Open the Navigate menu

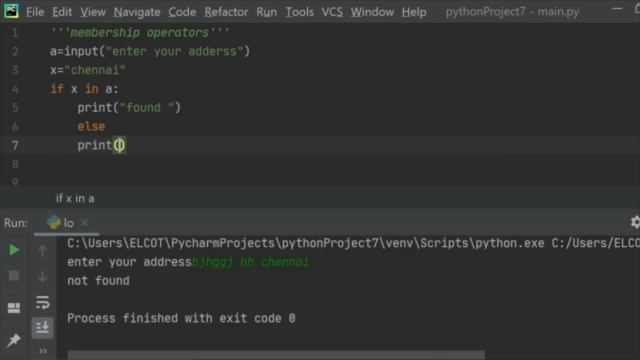click(x=137, y=12)
